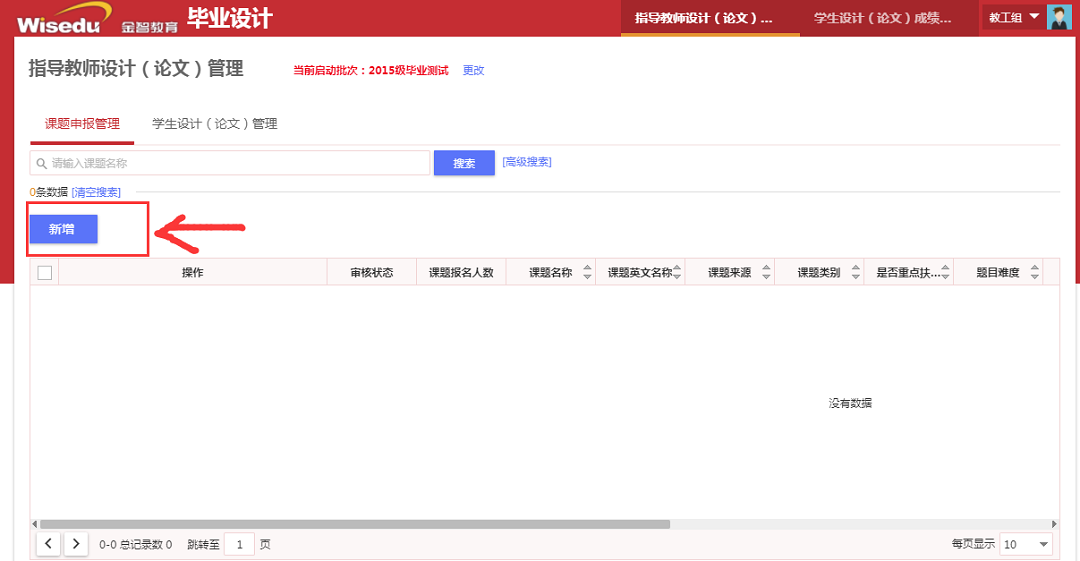Go to previous page arrow
The height and width of the screenshot is (561, 1080).
pos(48,544)
